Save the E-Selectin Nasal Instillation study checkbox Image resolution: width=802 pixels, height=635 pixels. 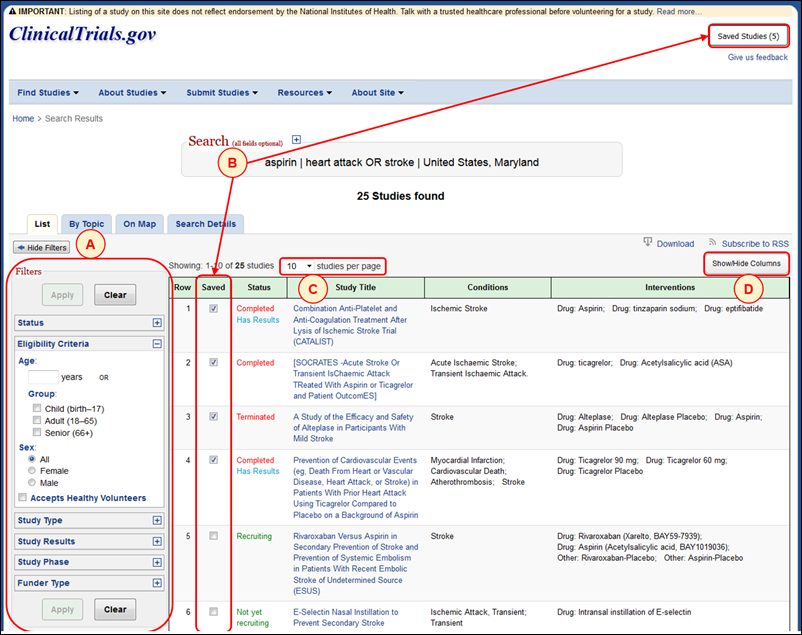tap(213, 611)
